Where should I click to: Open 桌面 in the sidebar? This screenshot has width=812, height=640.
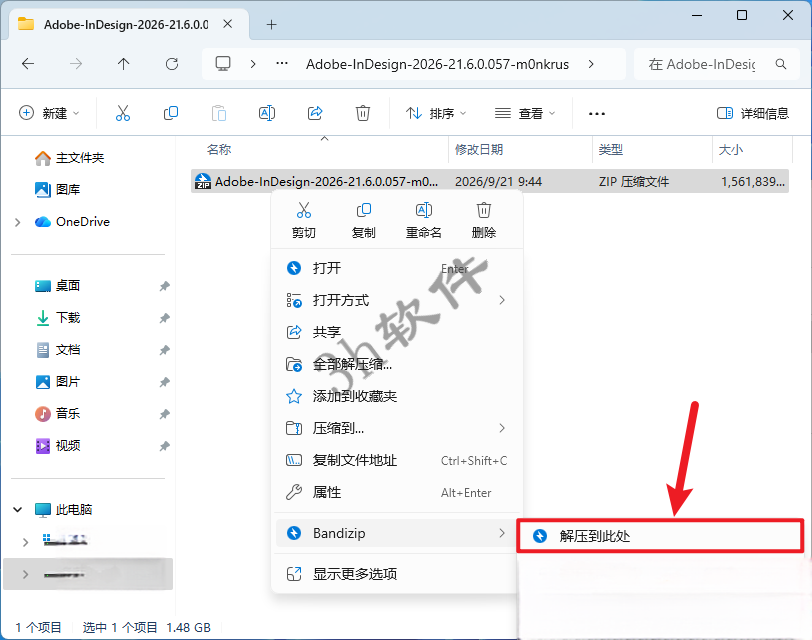[57, 286]
